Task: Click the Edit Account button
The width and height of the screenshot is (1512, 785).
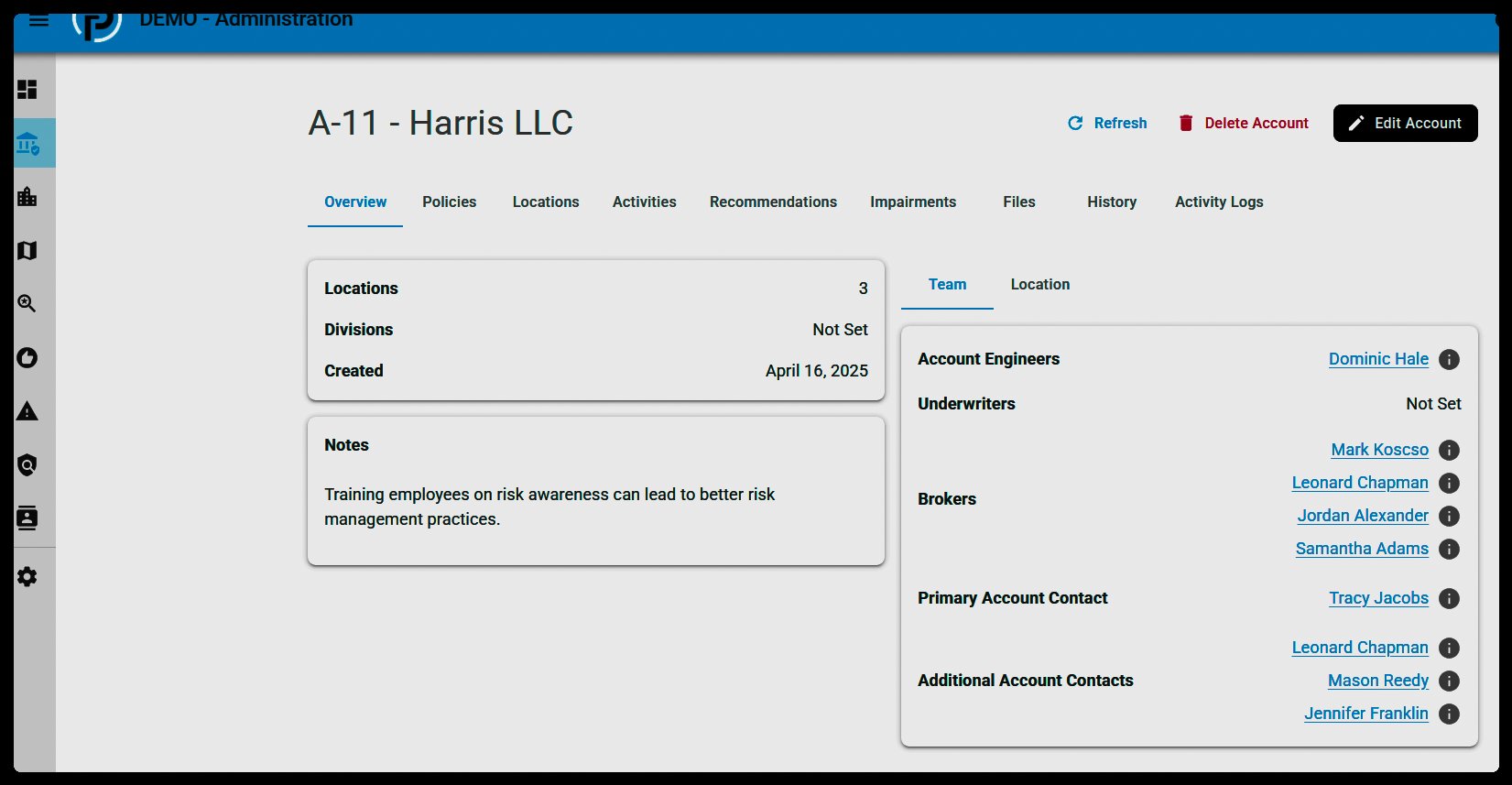Action: (x=1405, y=123)
